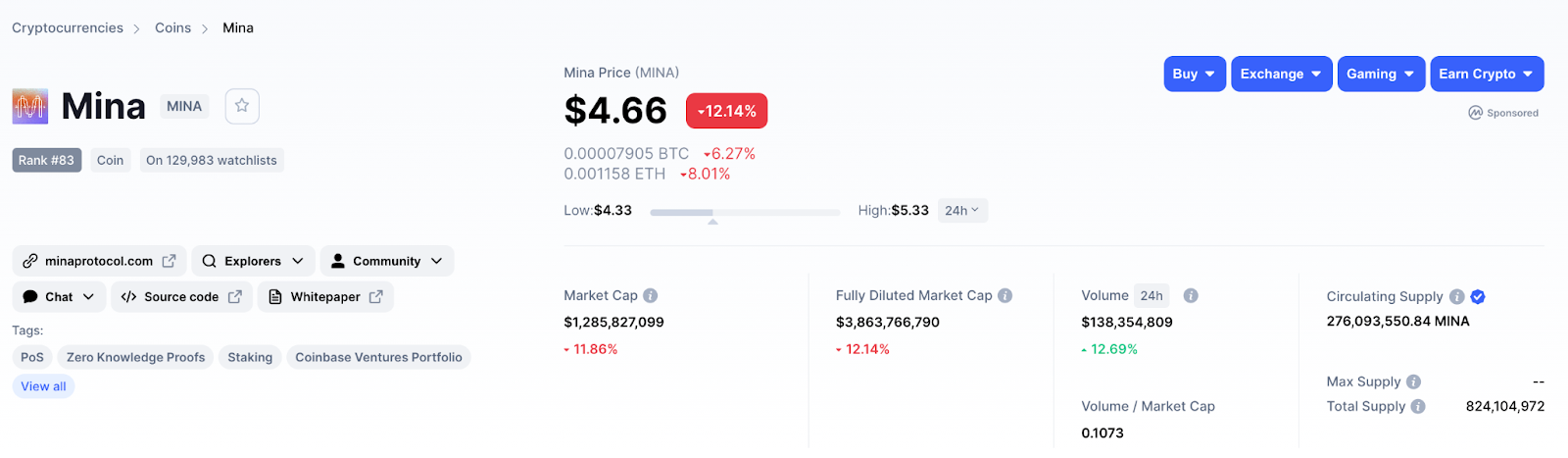1568x458 pixels.
Task: Open minaprotocol.com website link
Action: pyautogui.click(x=99, y=261)
